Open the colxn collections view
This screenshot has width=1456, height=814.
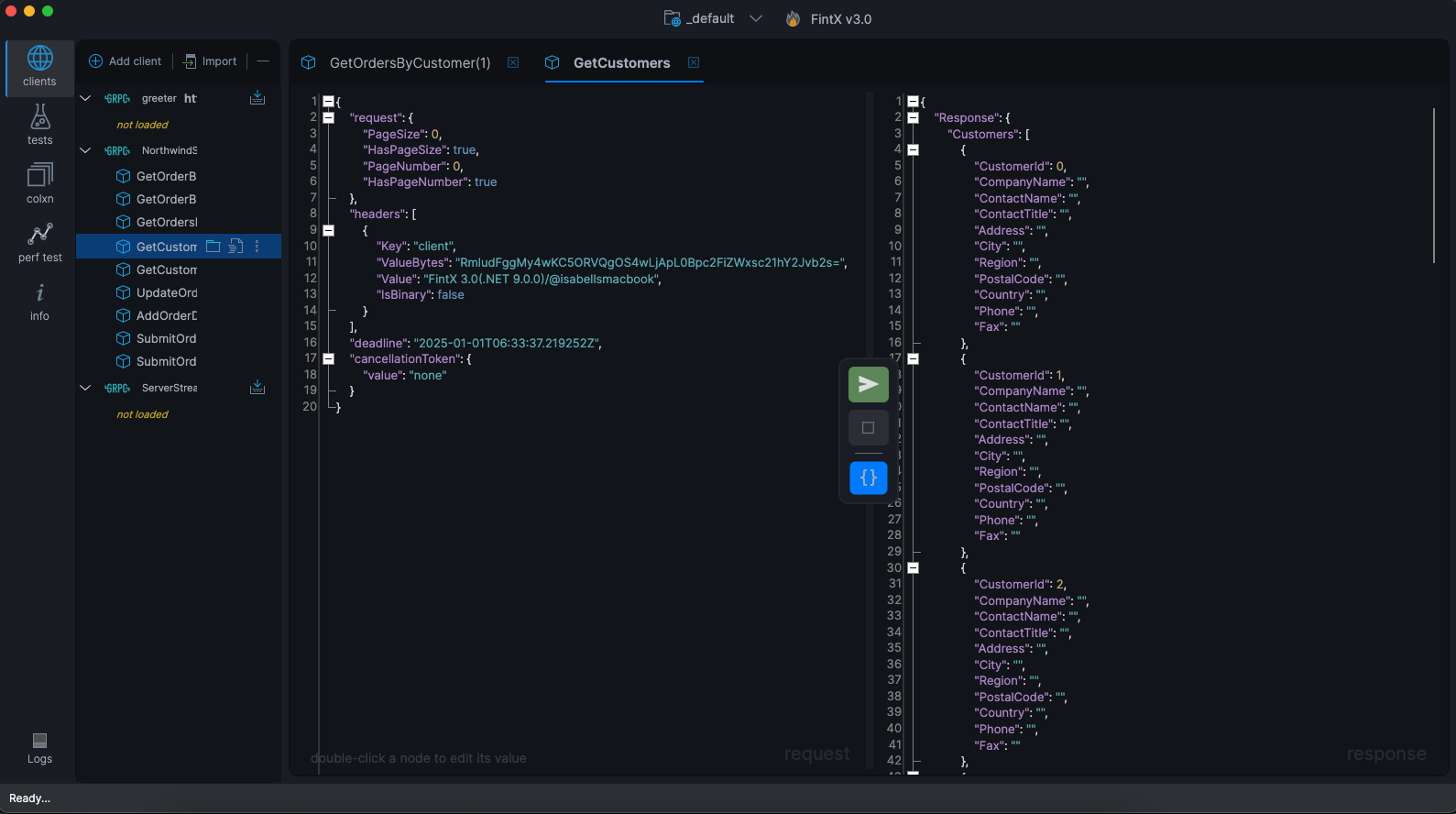tap(39, 184)
